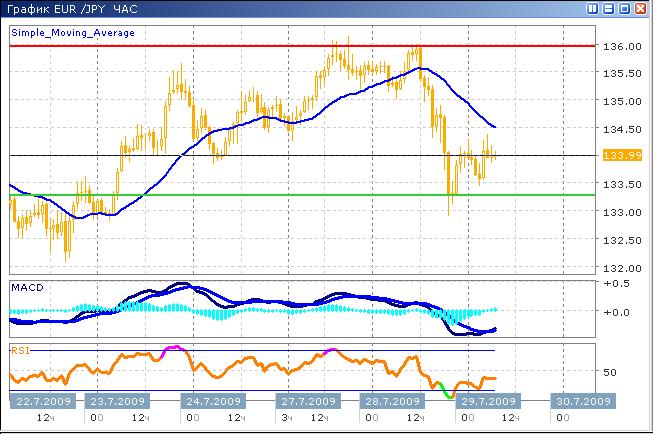Click the 133.00 price axis label
This screenshot has width=653, height=434.
click(622, 212)
